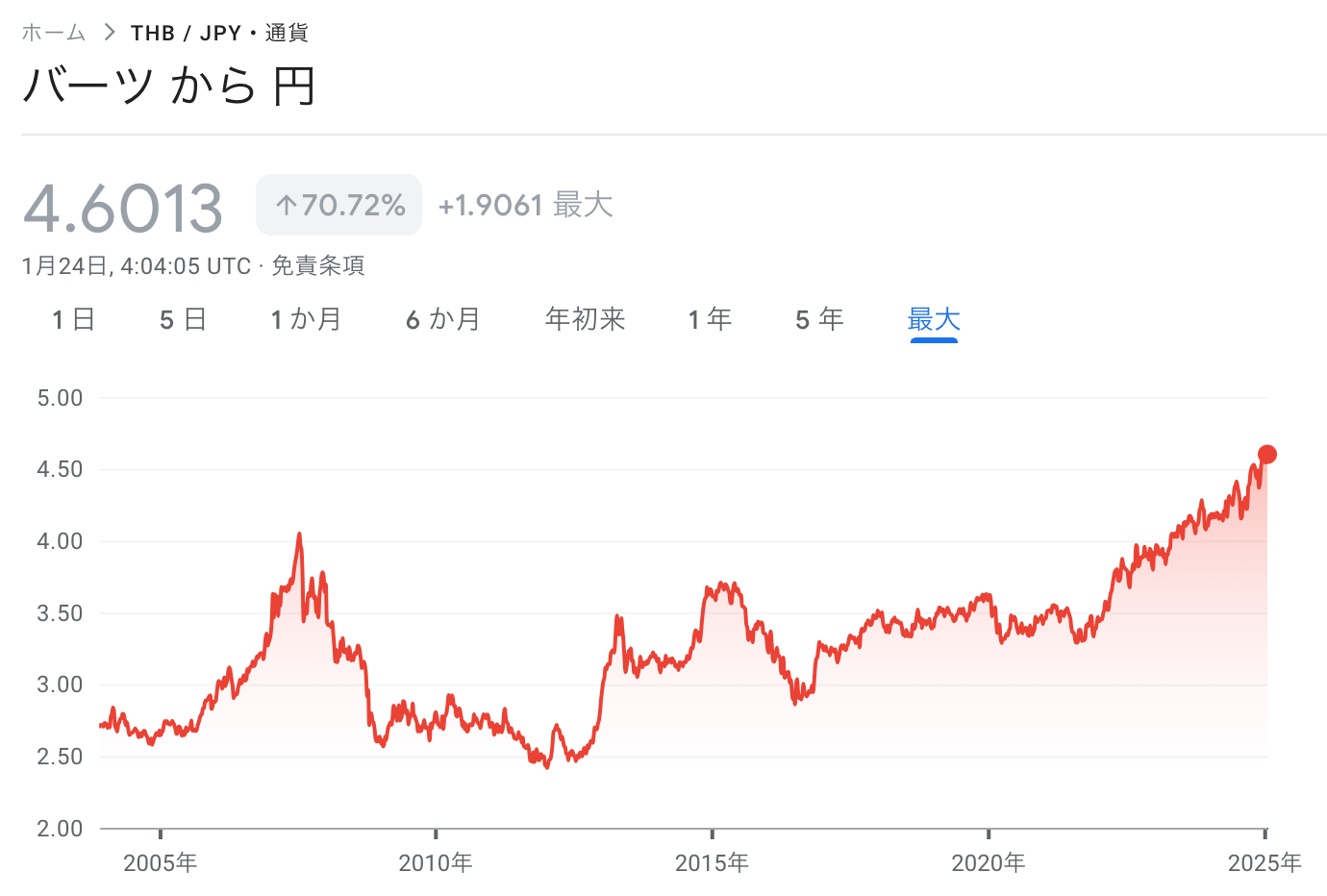Open the 年初来 performance view
1327x896 pixels.
click(x=585, y=319)
